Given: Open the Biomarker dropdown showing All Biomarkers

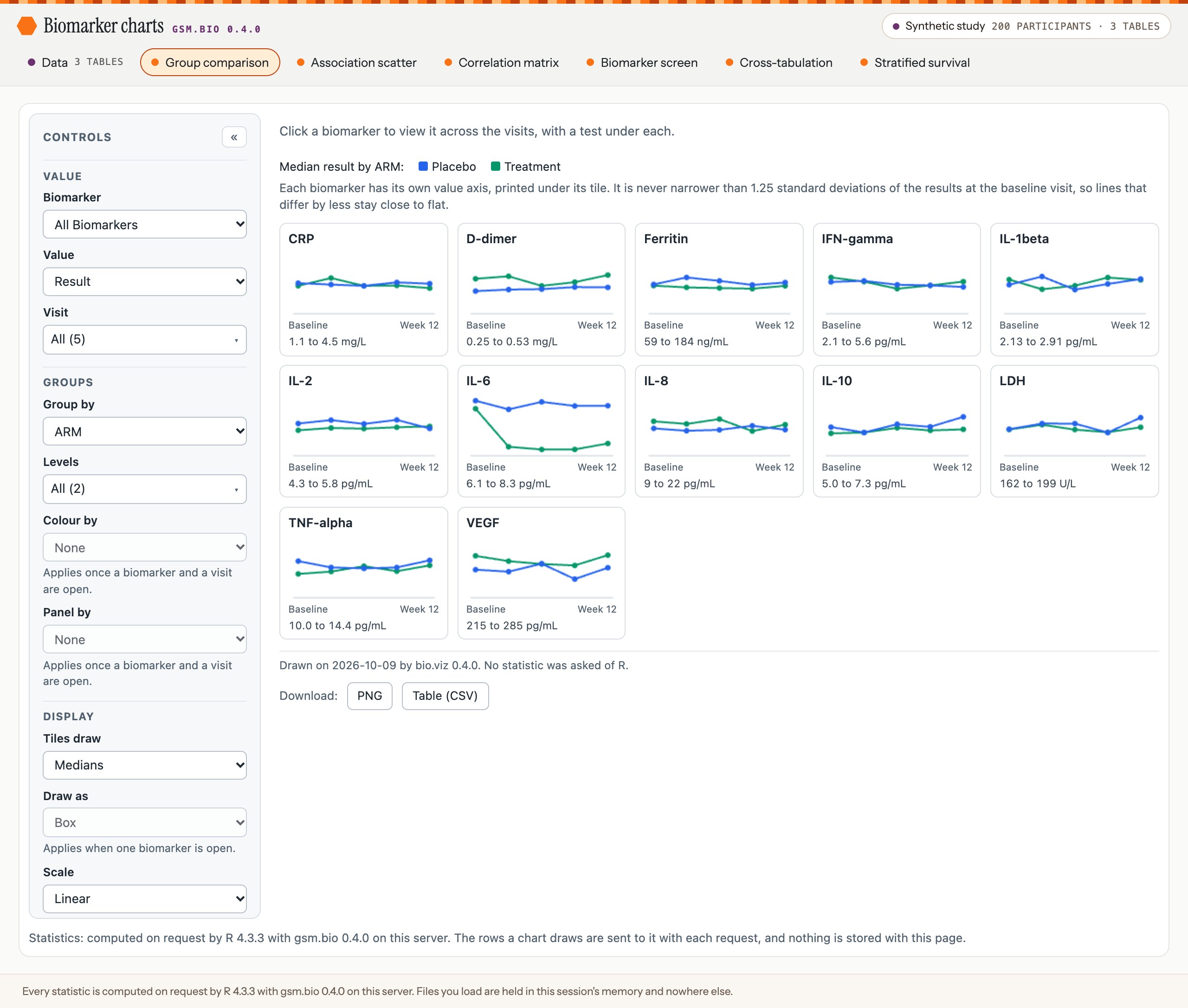Looking at the screenshot, I should tap(145, 225).
